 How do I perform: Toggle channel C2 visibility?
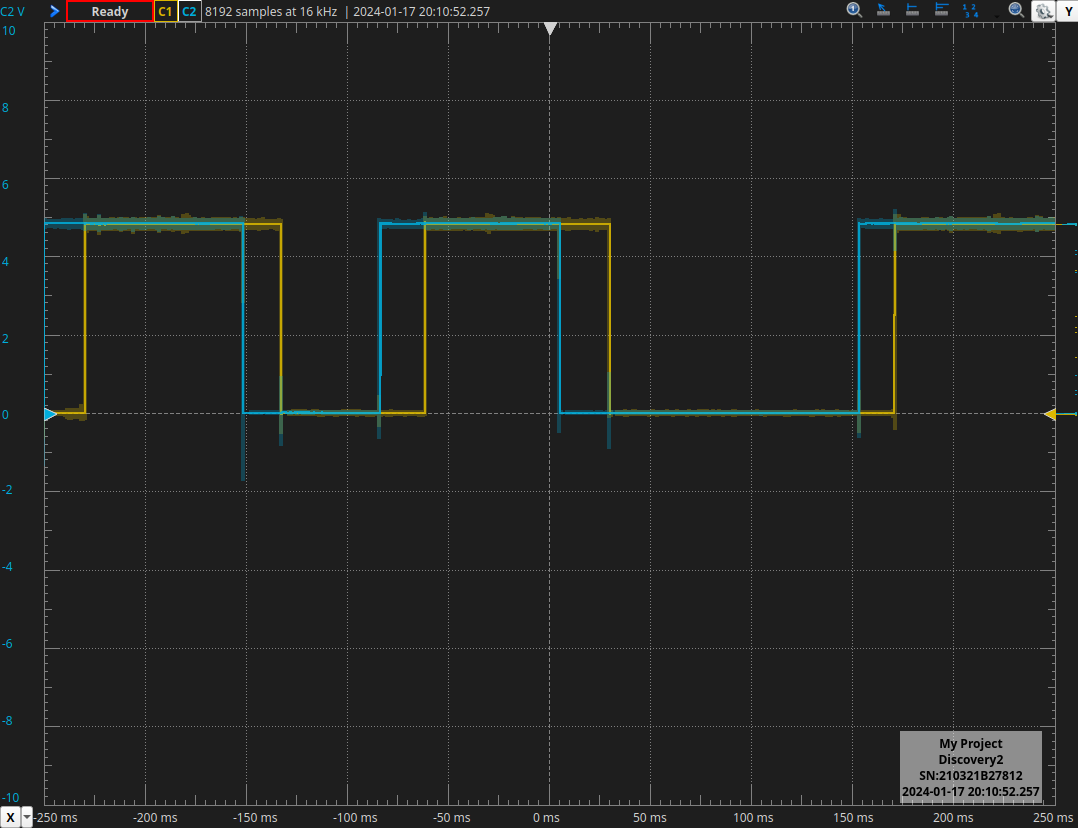pyautogui.click(x=189, y=11)
